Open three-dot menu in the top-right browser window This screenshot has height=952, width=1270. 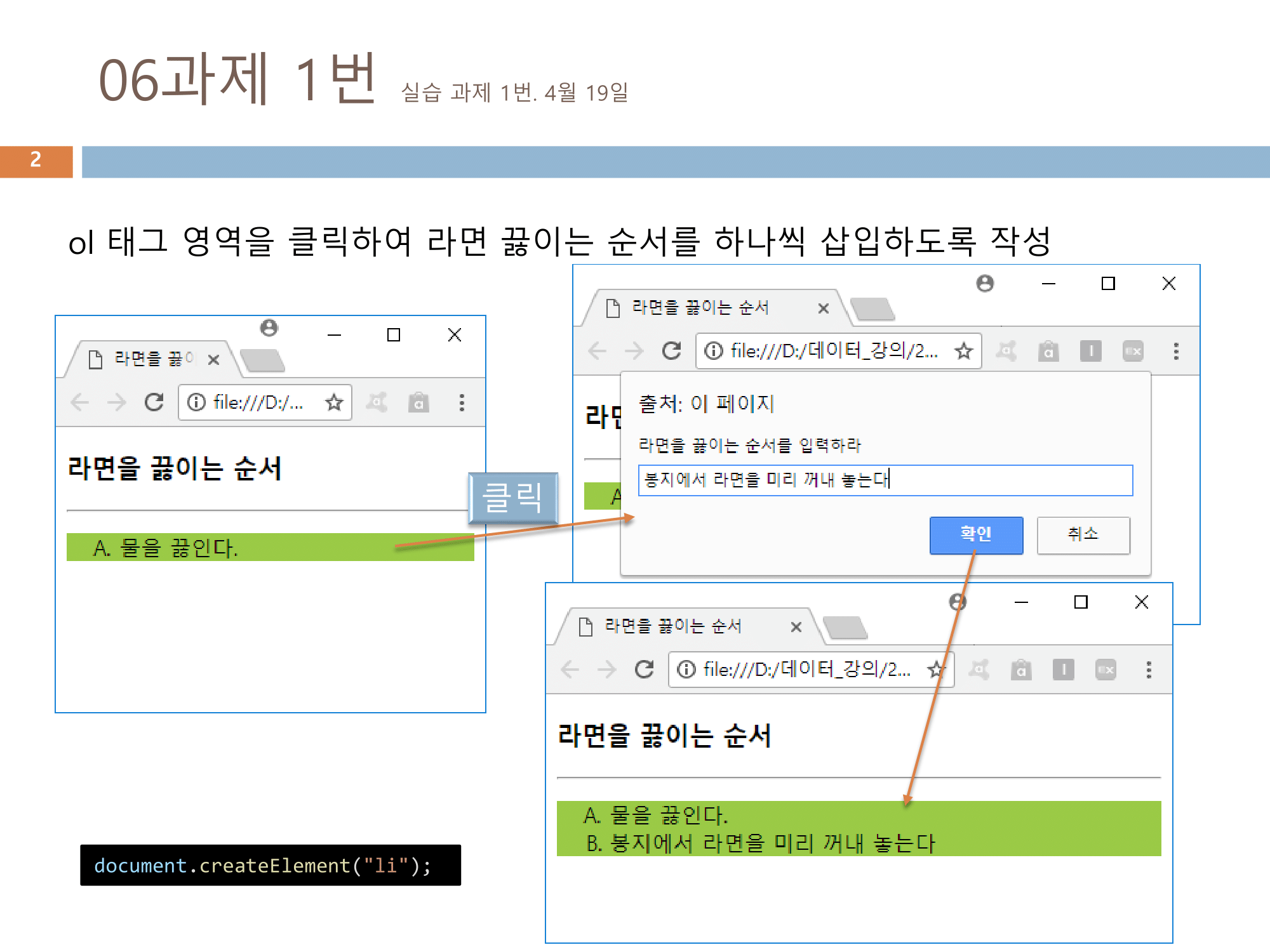pos(1176,351)
